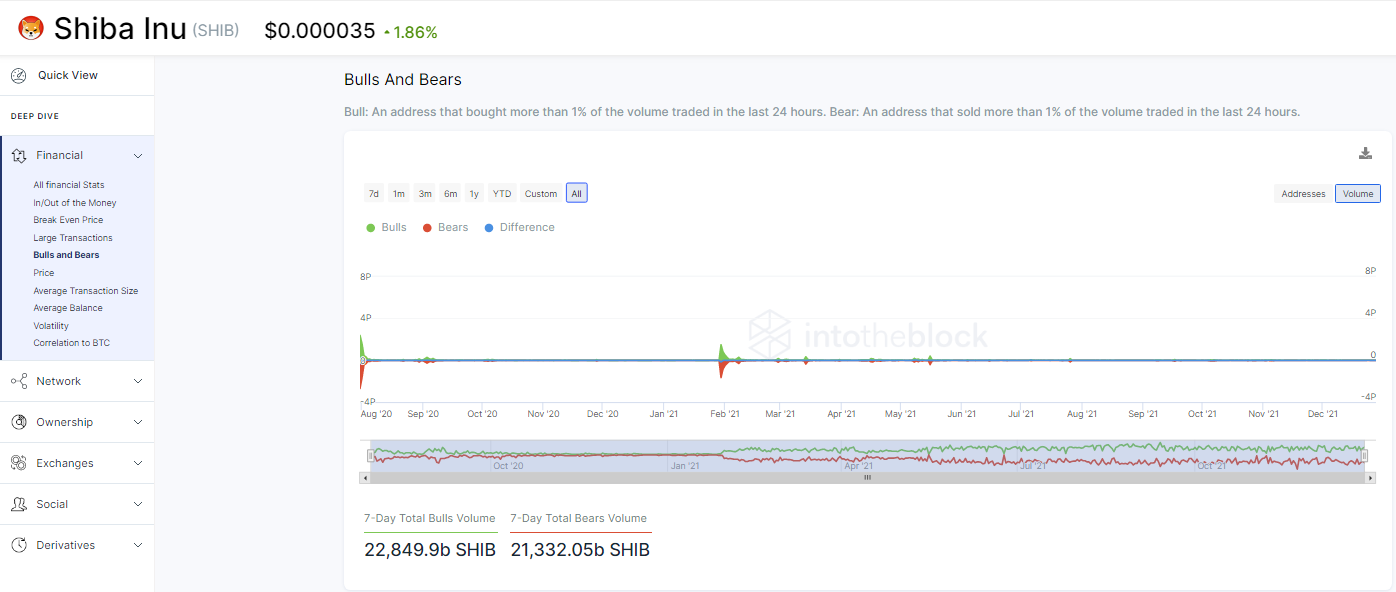Image resolution: width=1396 pixels, height=592 pixels.
Task: Expand the Derivatives section chevron
Action: pos(138,545)
